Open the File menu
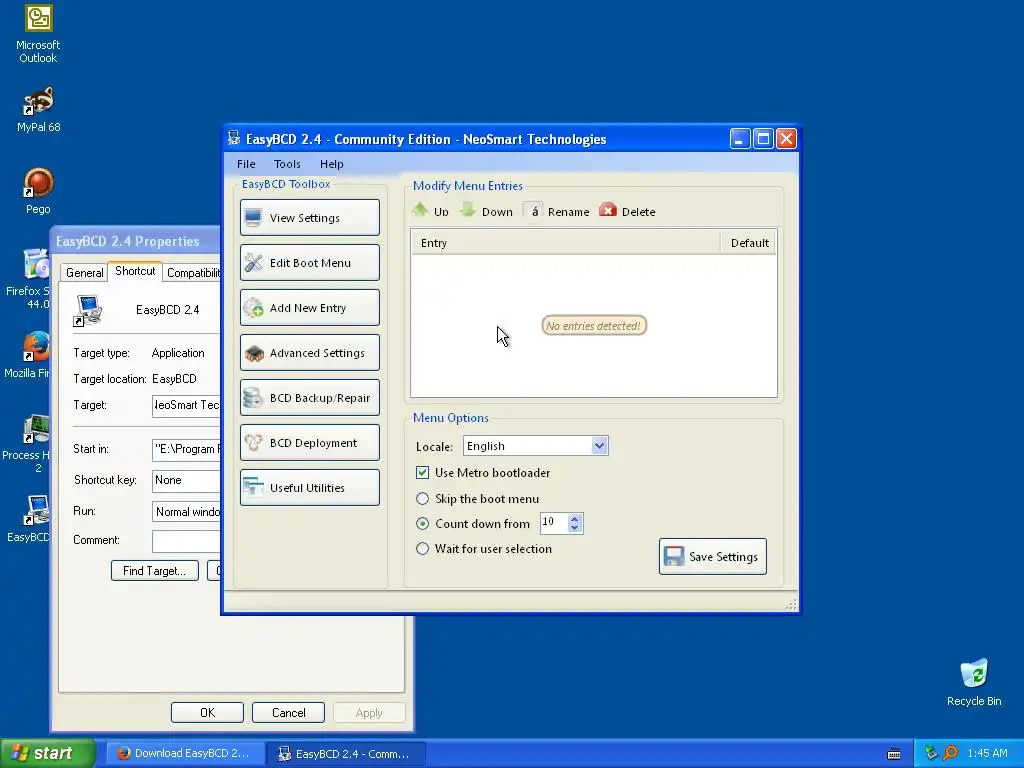 click(x=246, y=164)
